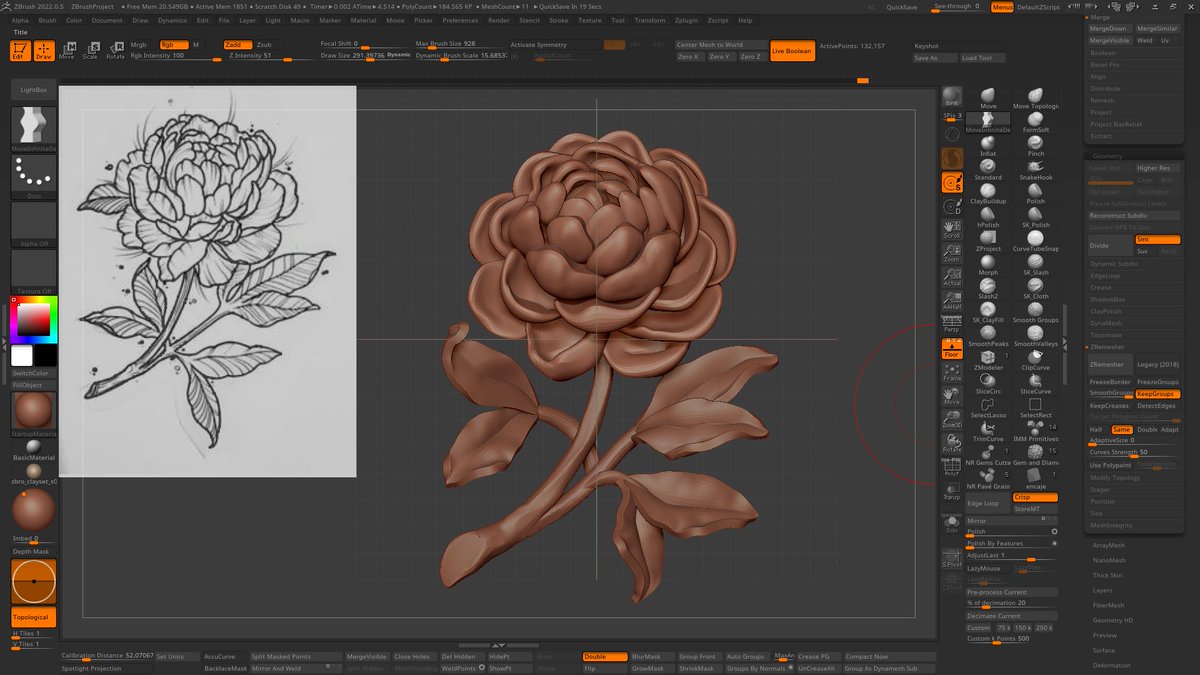Pick the SelectLasso brush

click(x=988, y=406)
